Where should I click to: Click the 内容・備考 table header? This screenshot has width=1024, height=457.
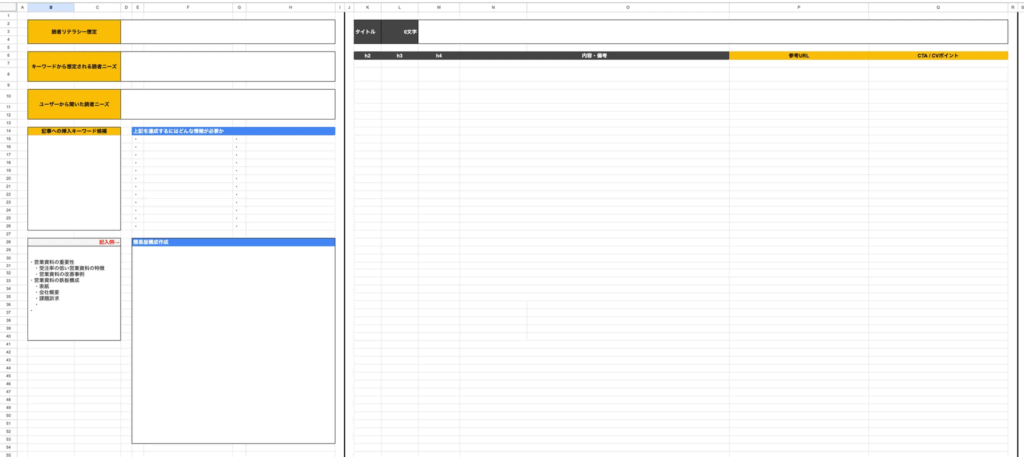[594, 56]
